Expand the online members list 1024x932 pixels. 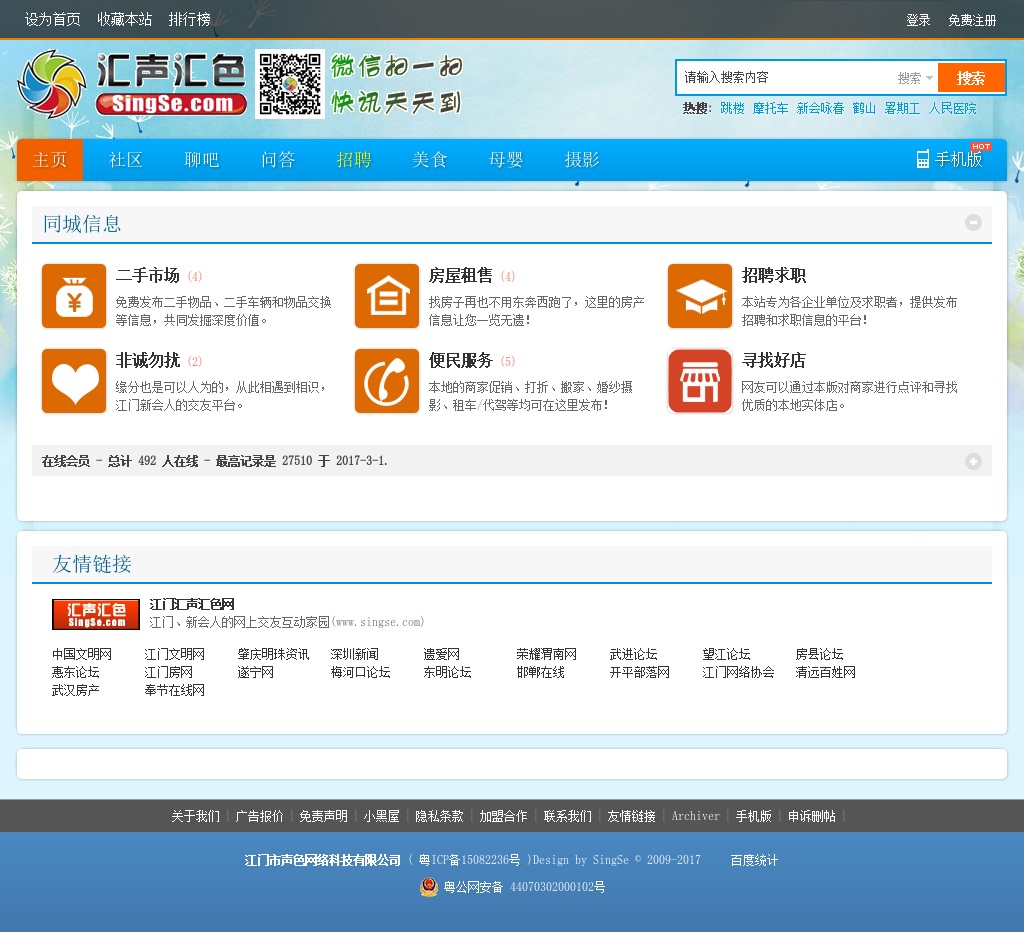[x=973, y=461]
